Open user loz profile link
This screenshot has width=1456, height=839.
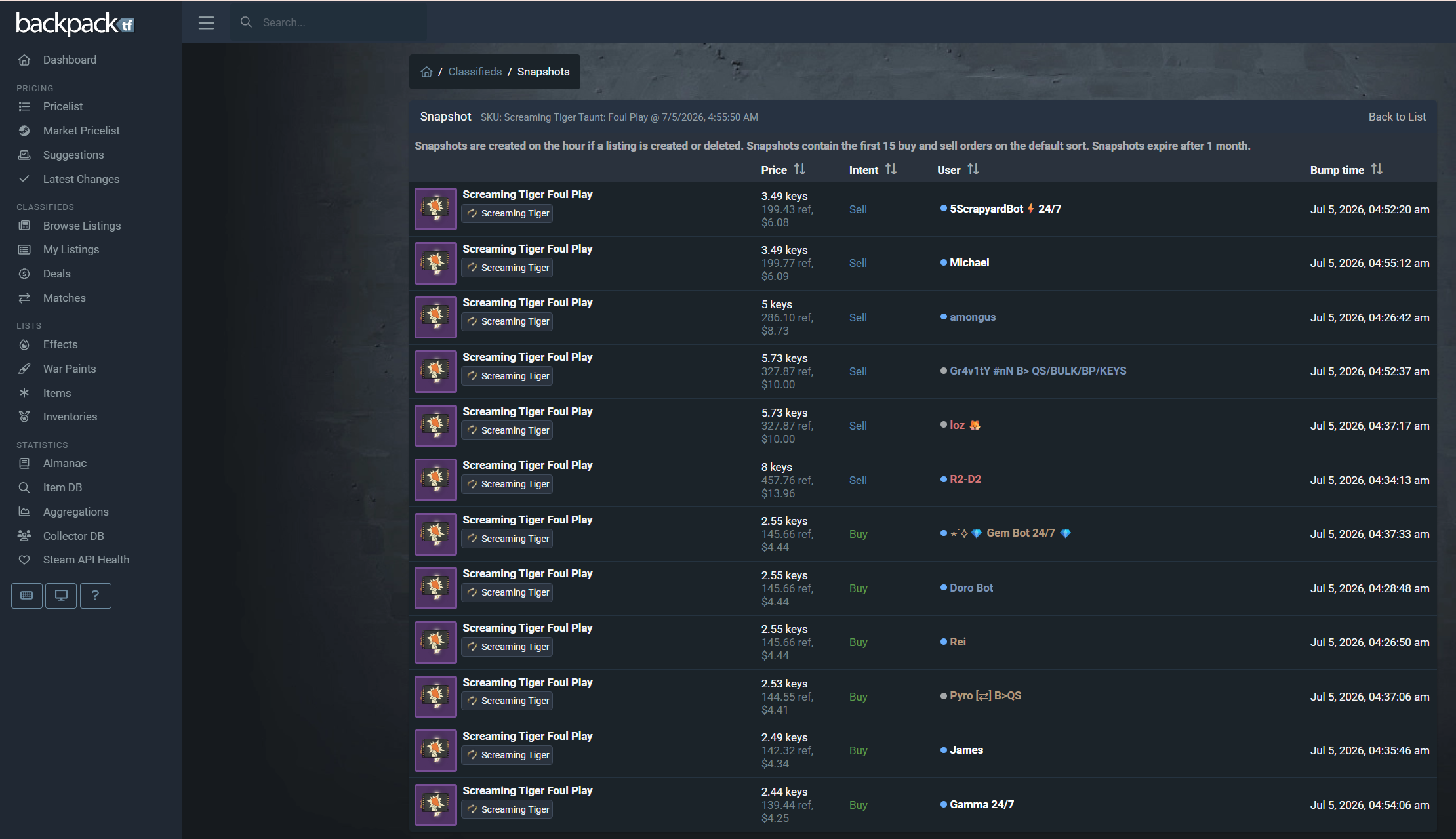point(965,426)
